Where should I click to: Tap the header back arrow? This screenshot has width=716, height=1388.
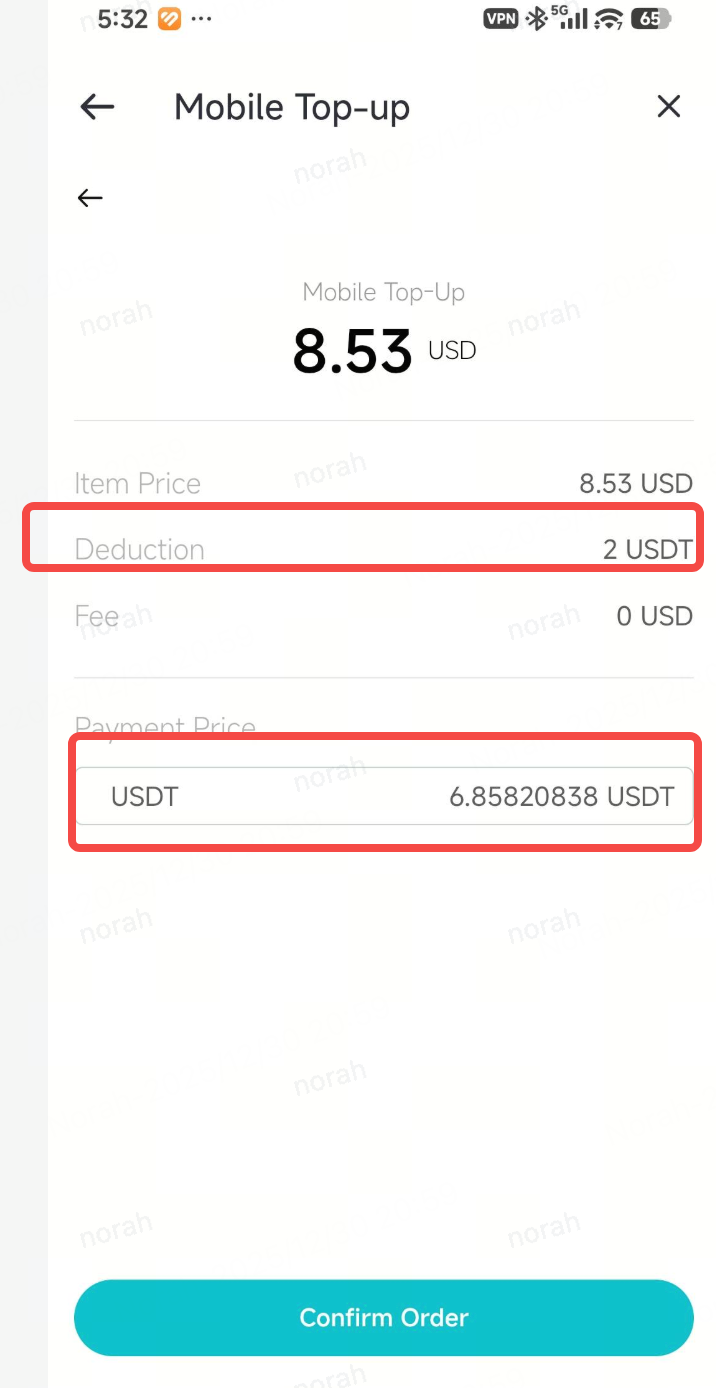tap(97, 107)
